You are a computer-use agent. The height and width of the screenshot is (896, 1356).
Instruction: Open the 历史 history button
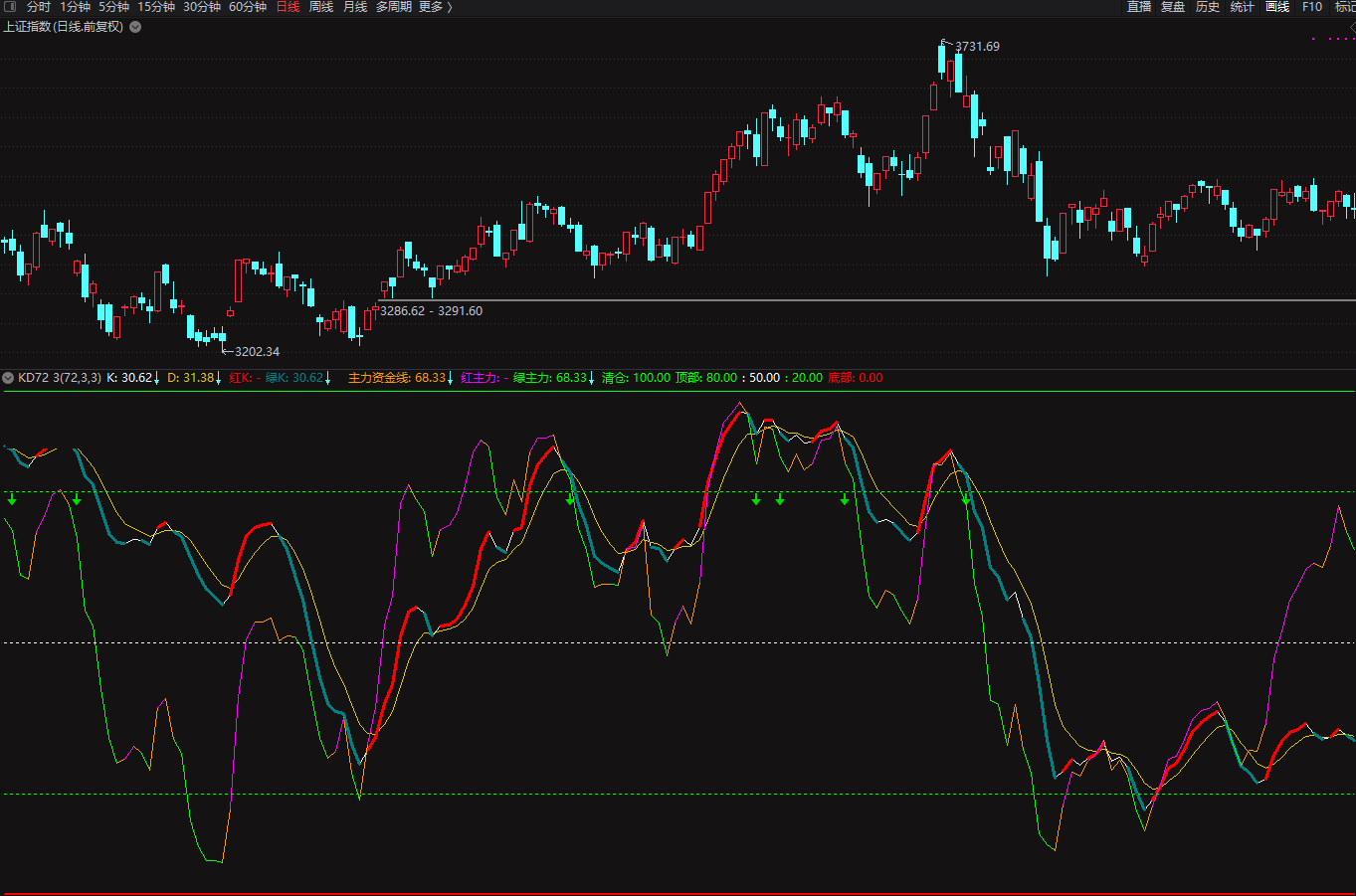coord(1208,7)
